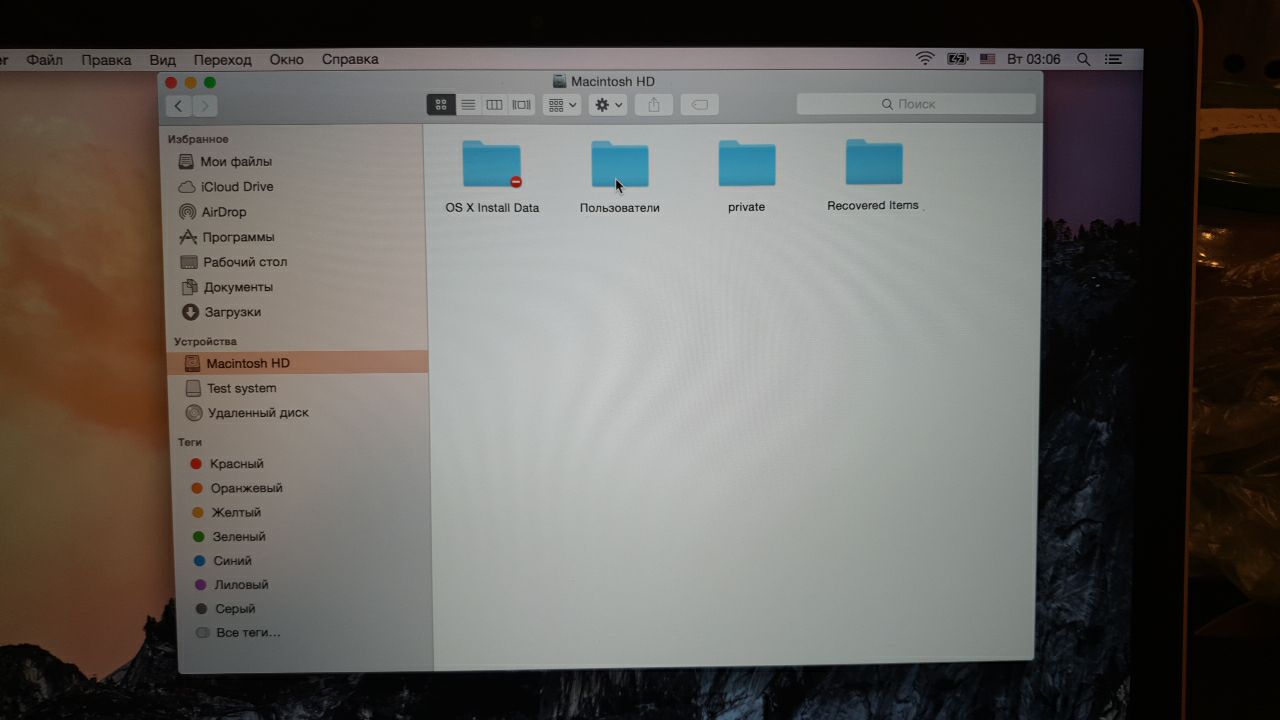Open the Справка menu
This screenshot has width=1280, height=720.
[350, 60]
